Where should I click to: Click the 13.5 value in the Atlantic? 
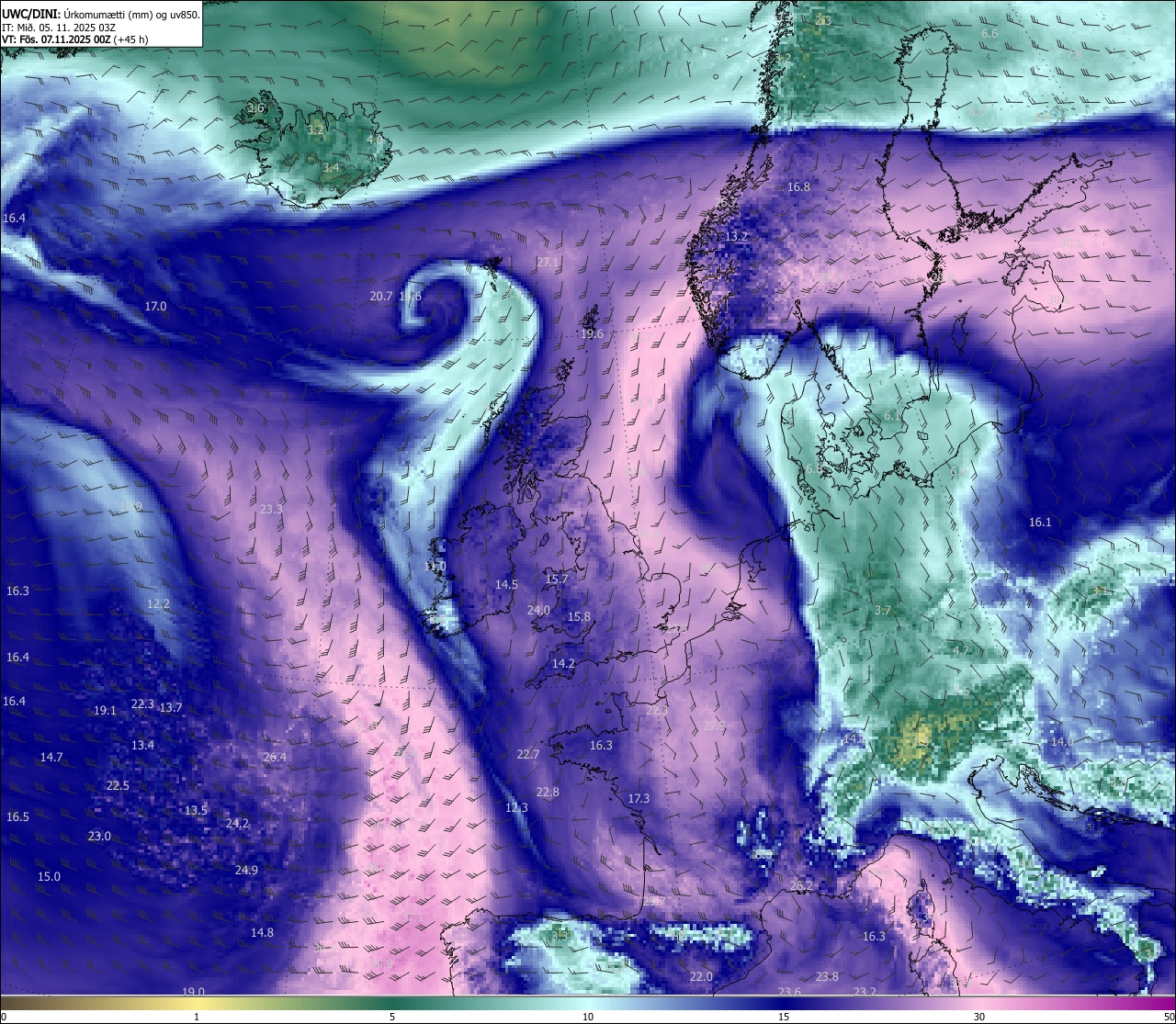(196, 811)
